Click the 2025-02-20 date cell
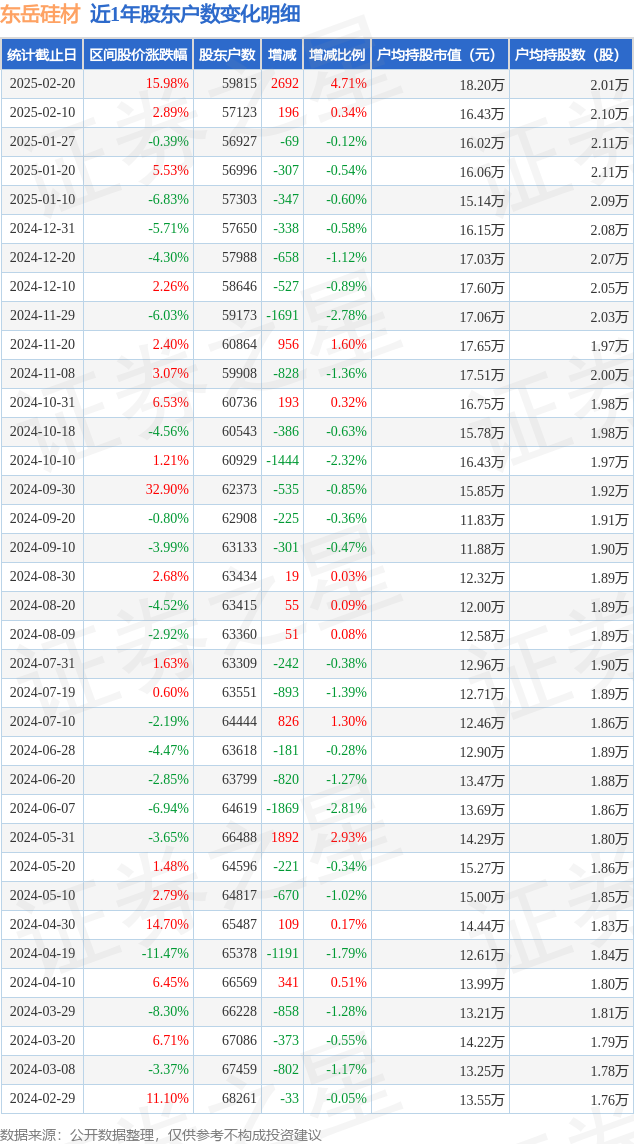Screen dimensions: 634x1144 [42, 84]
